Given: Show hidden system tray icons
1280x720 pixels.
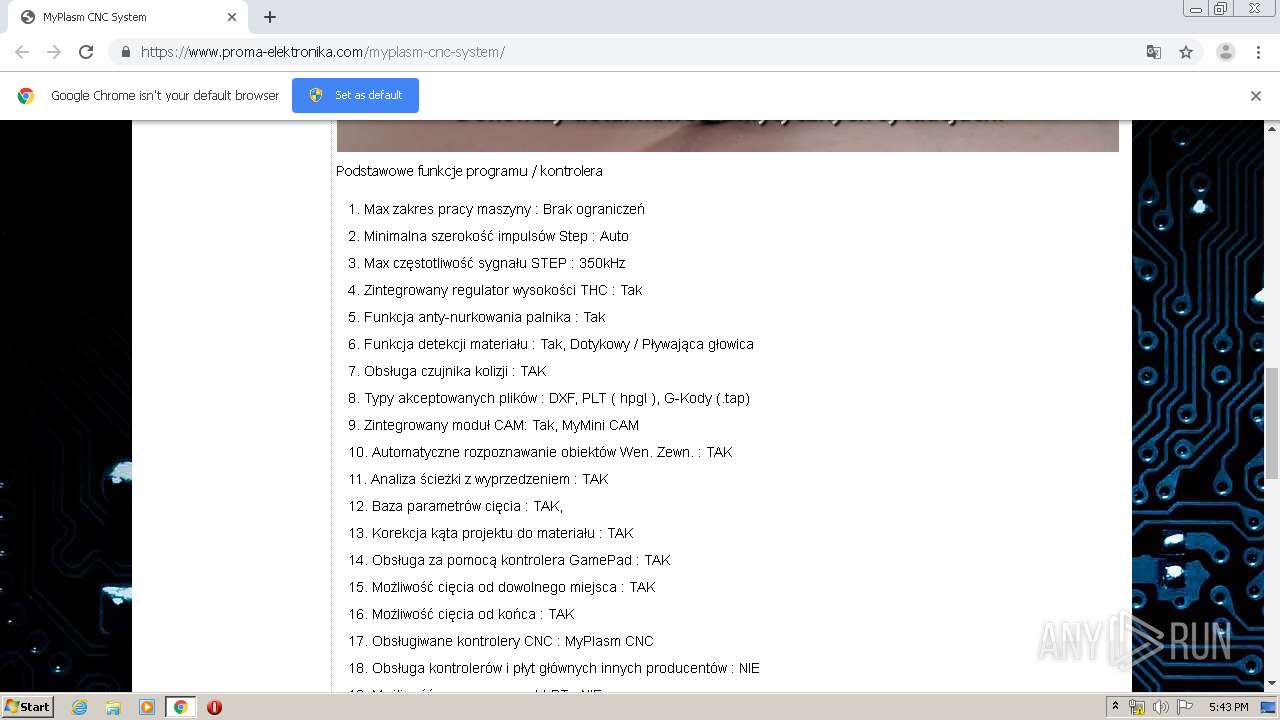Looking at the screenshot, I should tap(1115, 707).
